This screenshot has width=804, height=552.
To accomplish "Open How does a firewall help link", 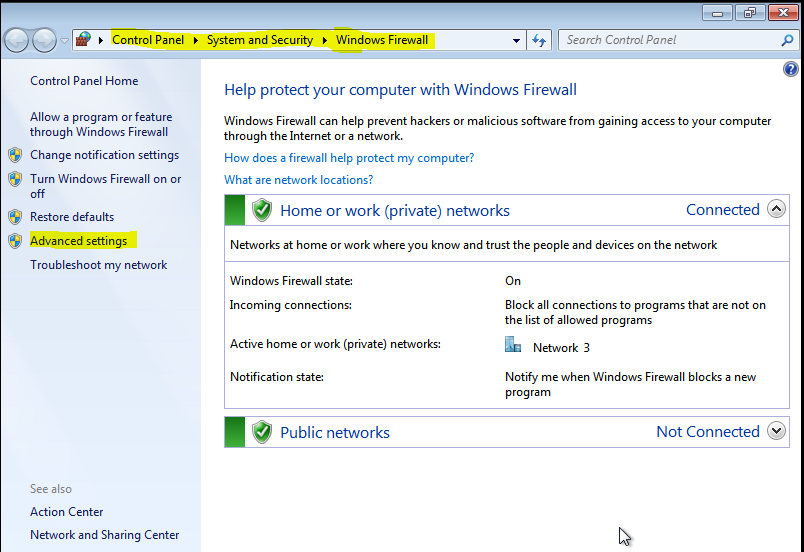I will [x=349, y=158].
